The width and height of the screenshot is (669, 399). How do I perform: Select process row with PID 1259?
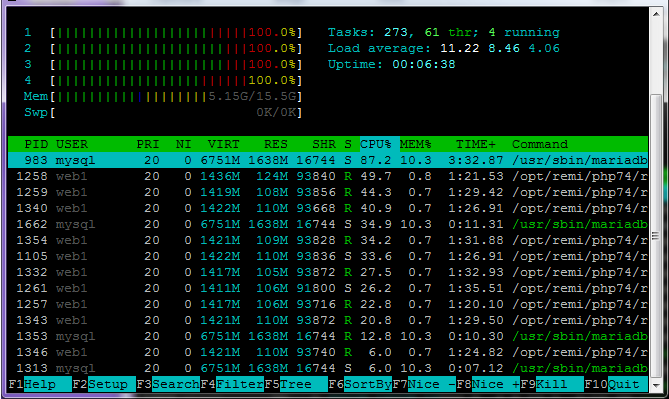click(328, 192)
